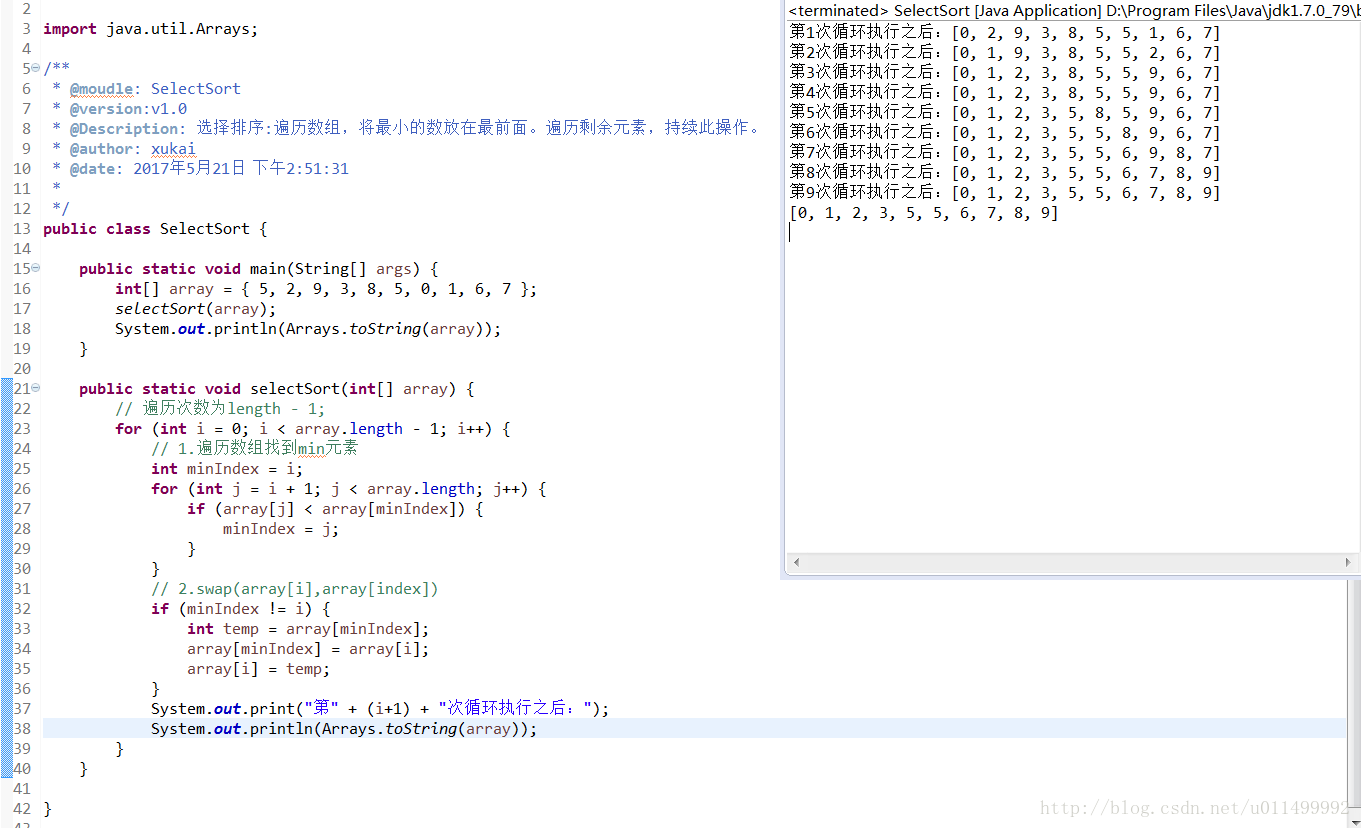The height and width of the screenshot is (828, 1361).
Task: Click 'System.out.println(Arrays.toString(array));' on line 18
Action: [308, 329]
